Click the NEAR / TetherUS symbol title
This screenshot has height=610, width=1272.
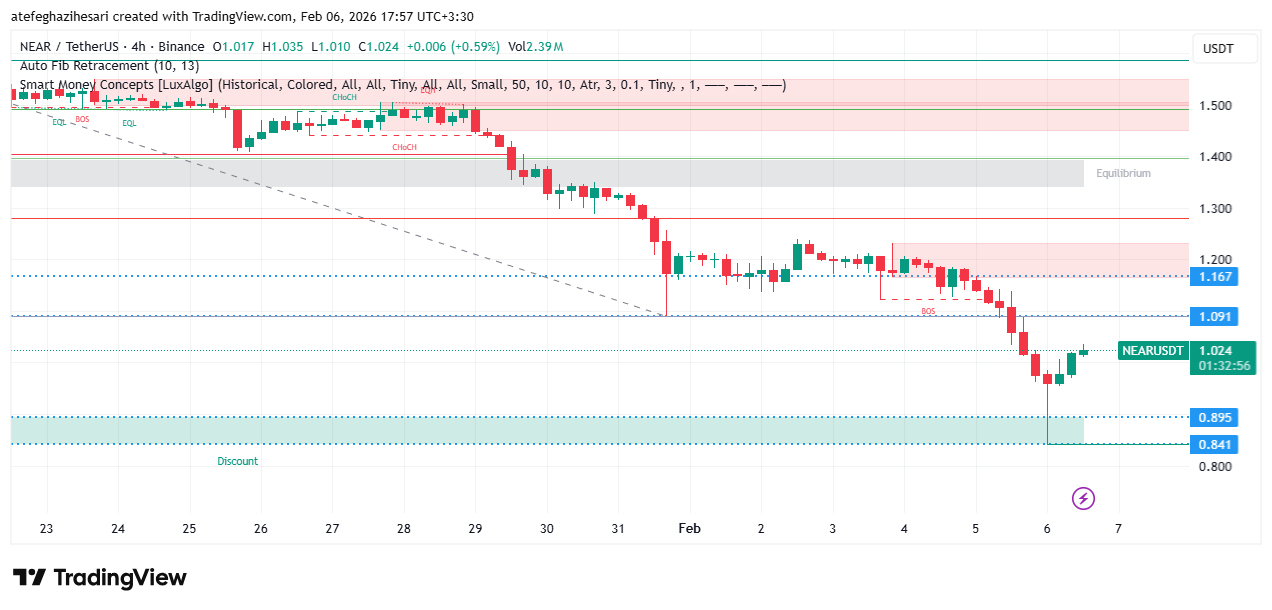tap(75, 47)
